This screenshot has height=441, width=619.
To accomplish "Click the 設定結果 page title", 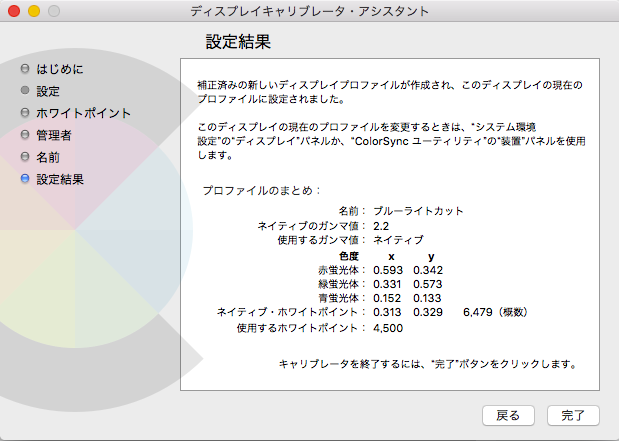I will 238,42.
